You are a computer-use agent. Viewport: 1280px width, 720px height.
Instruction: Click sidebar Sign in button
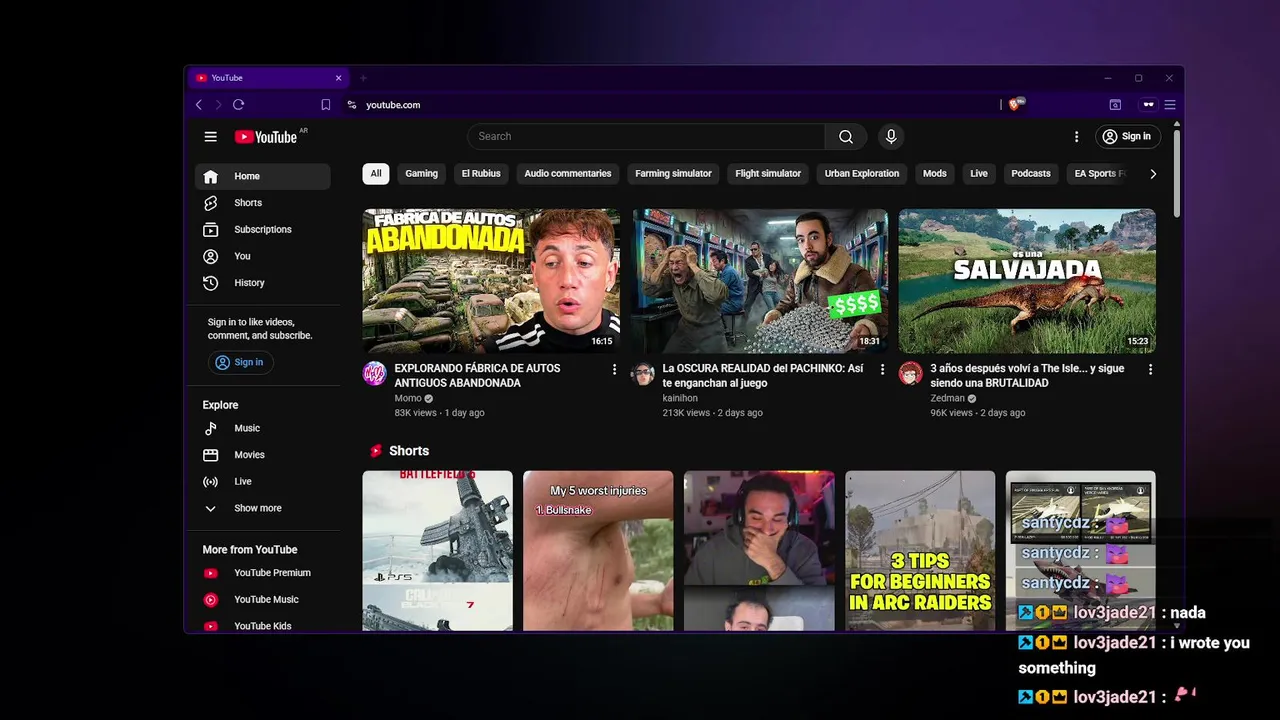240,363
